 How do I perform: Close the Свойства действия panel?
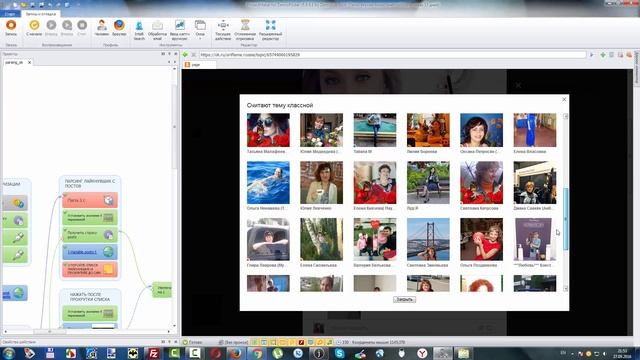[x=176, y=342]
